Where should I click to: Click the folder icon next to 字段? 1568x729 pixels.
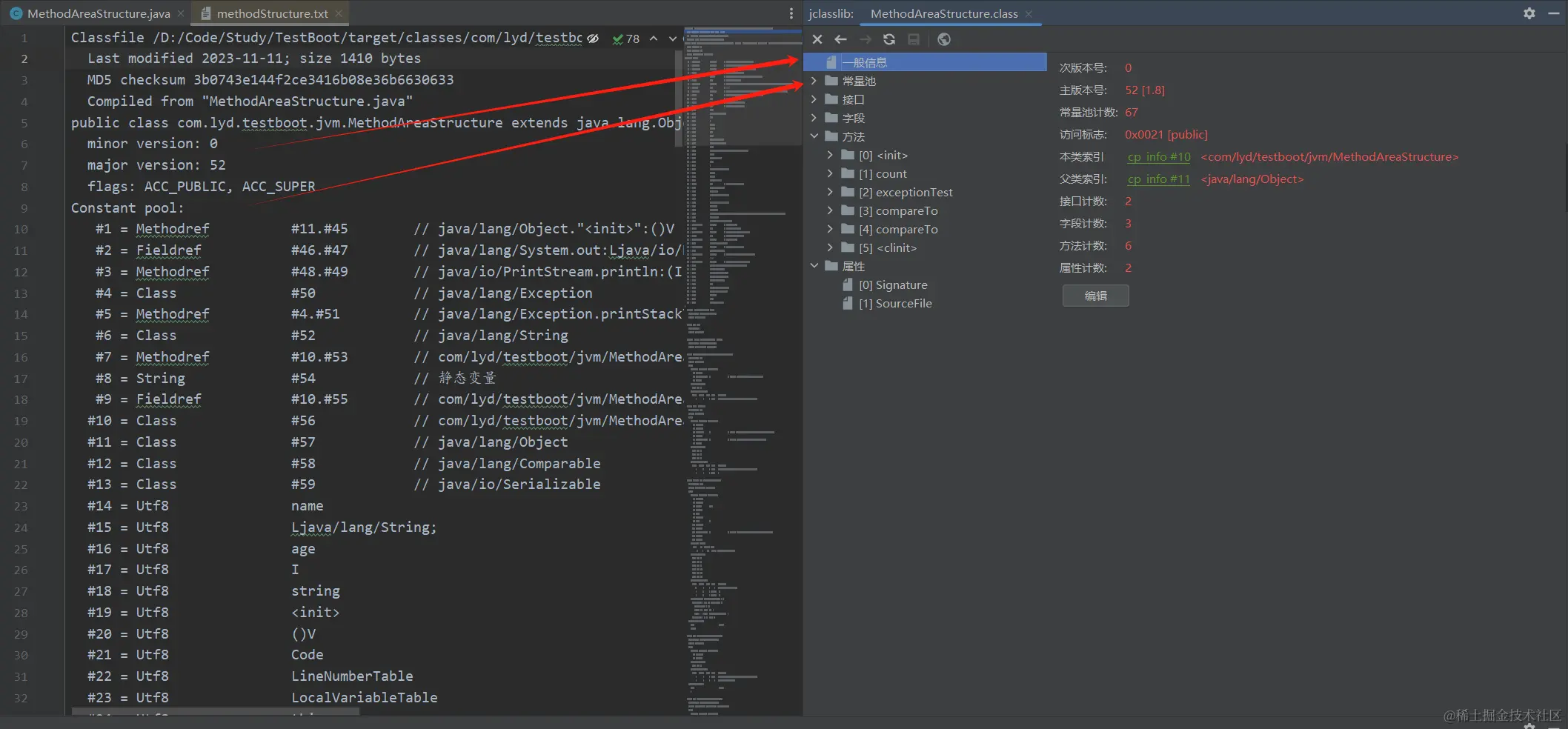831,118
